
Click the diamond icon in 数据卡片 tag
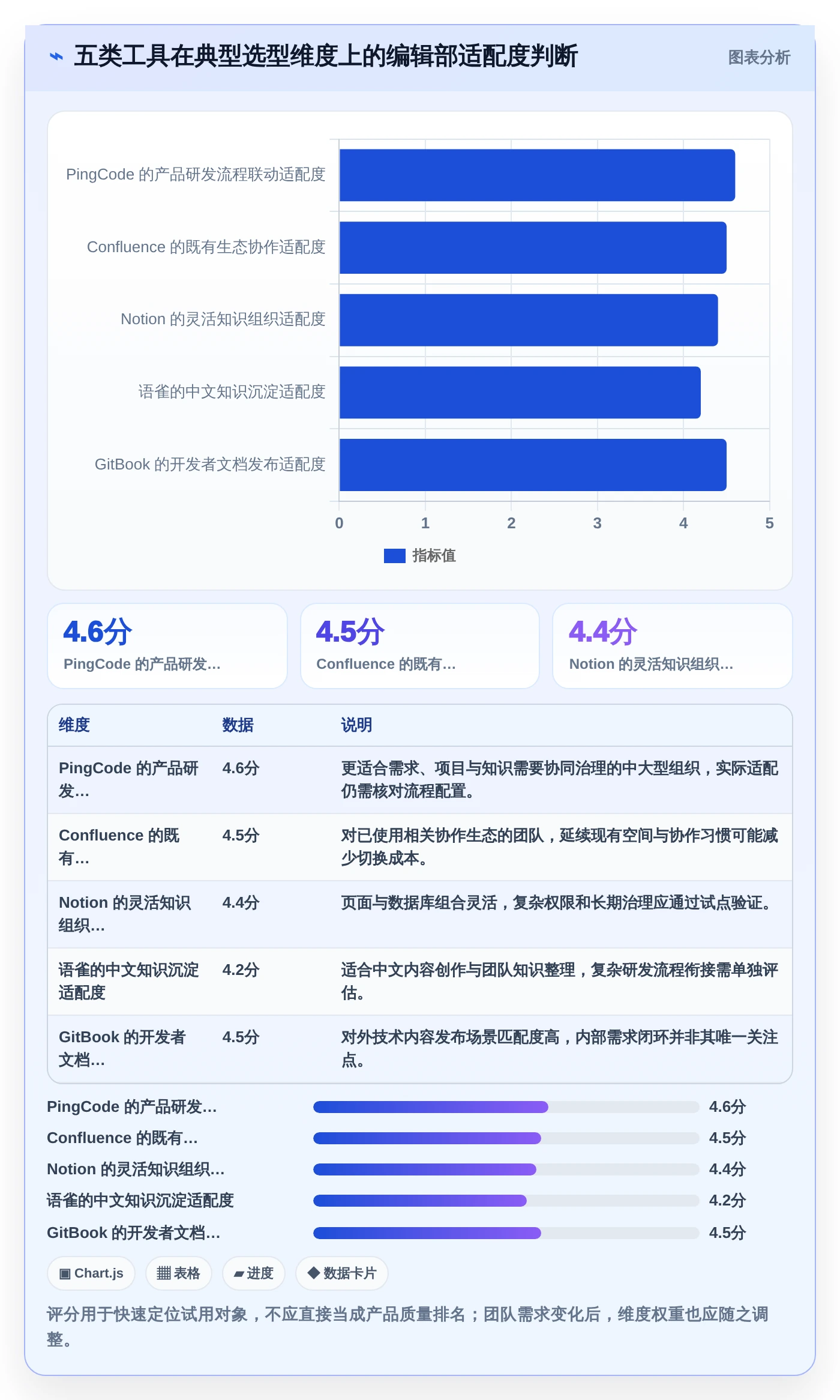313,1273
